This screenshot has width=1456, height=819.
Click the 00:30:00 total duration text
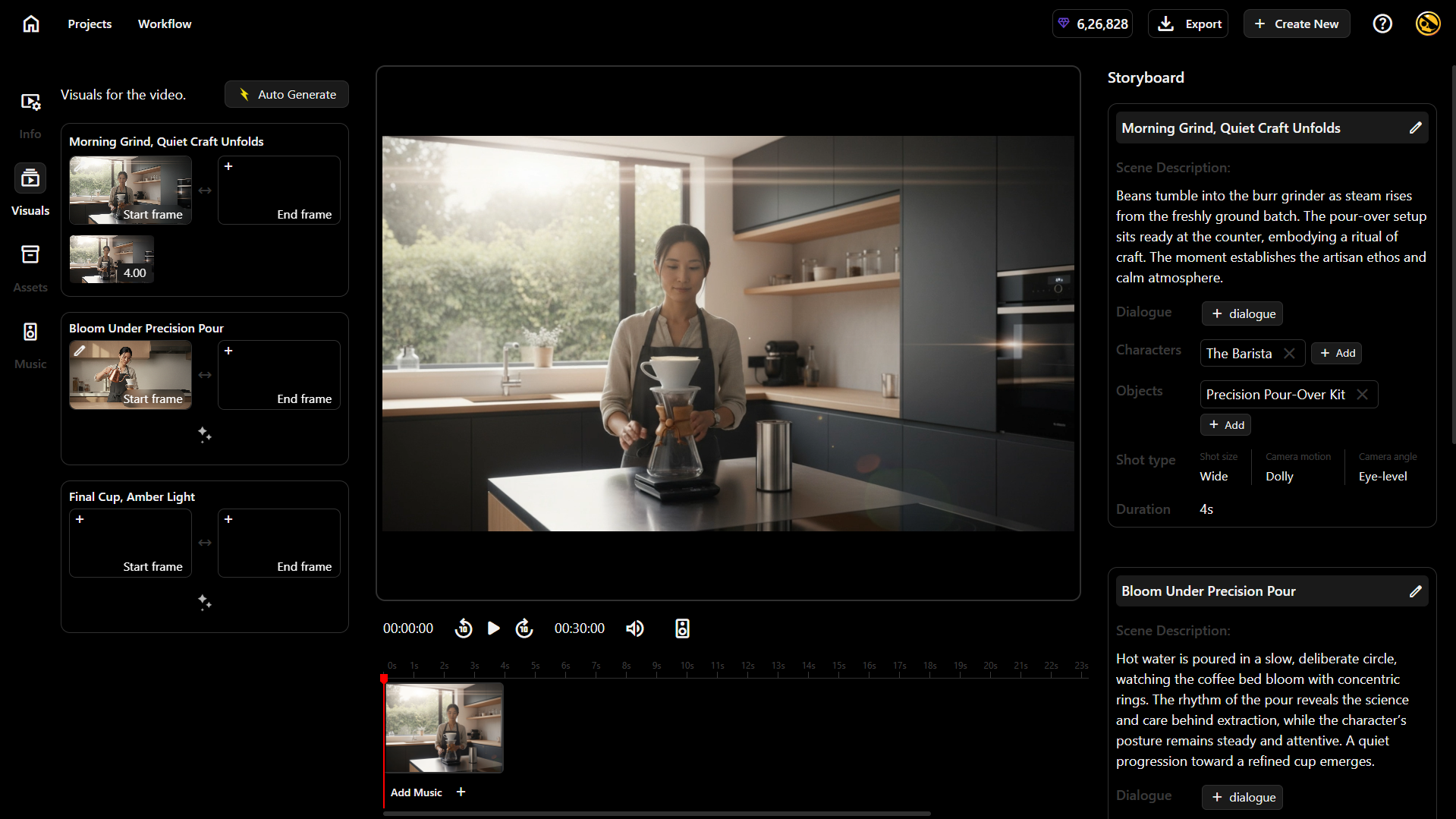click(580, 628)
